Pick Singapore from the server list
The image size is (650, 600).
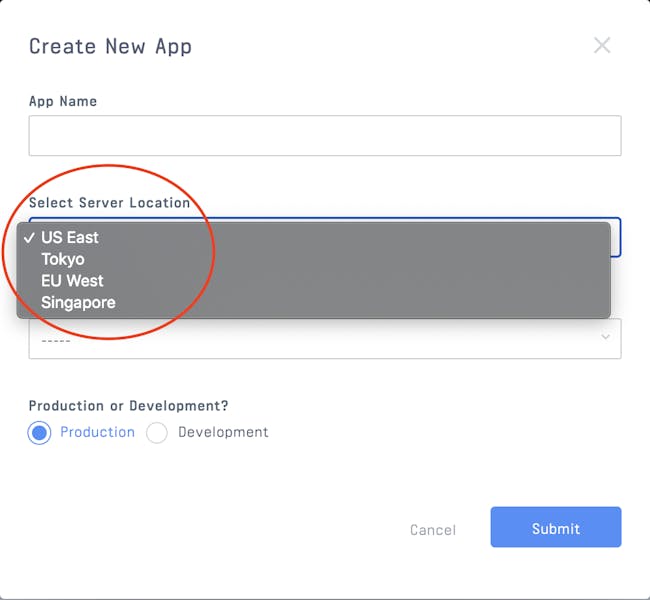78,303
